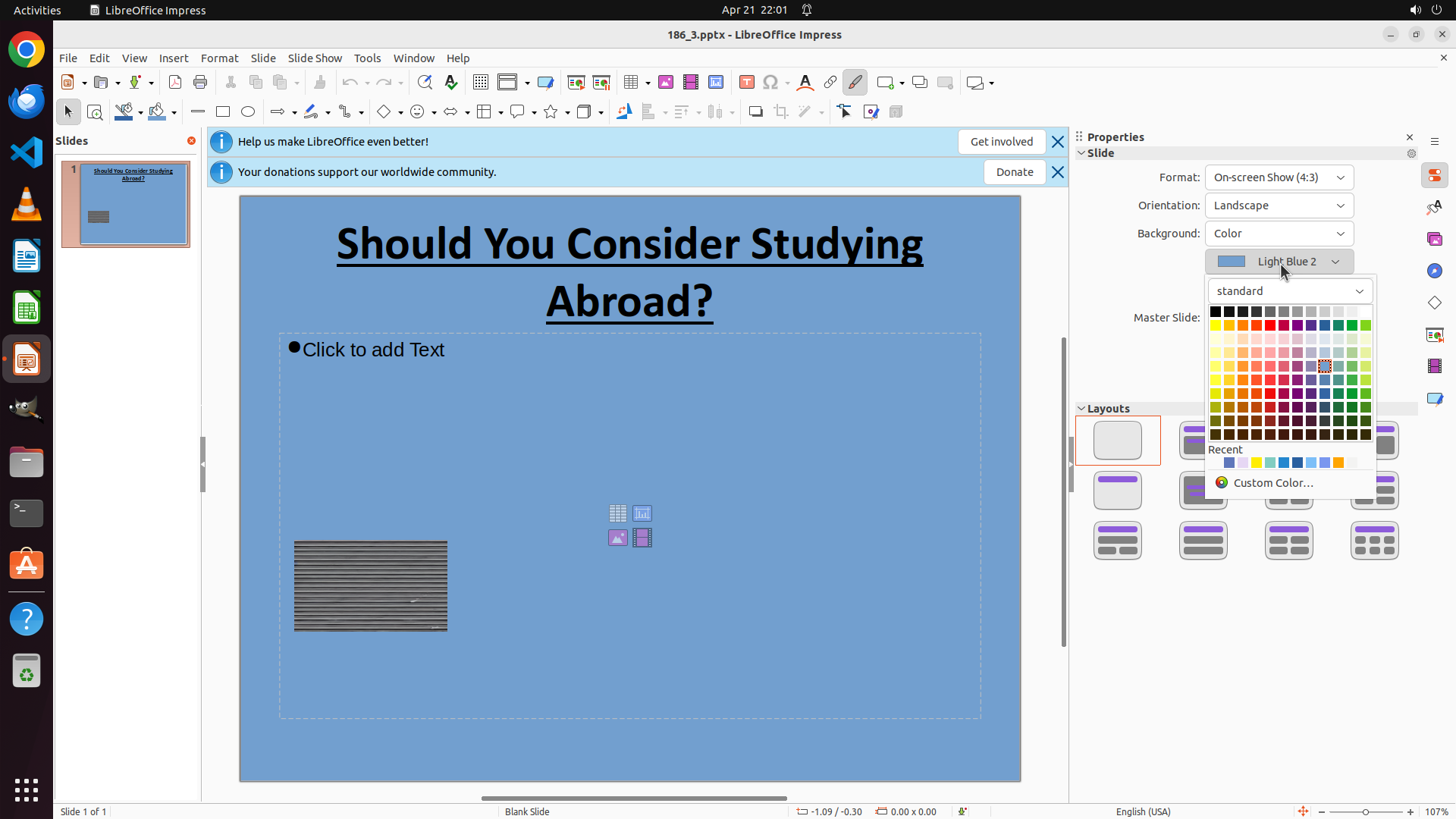The image size is (1456, 819).
Task: Pick the black swatch in the palette
Action: click(1216, 312)
